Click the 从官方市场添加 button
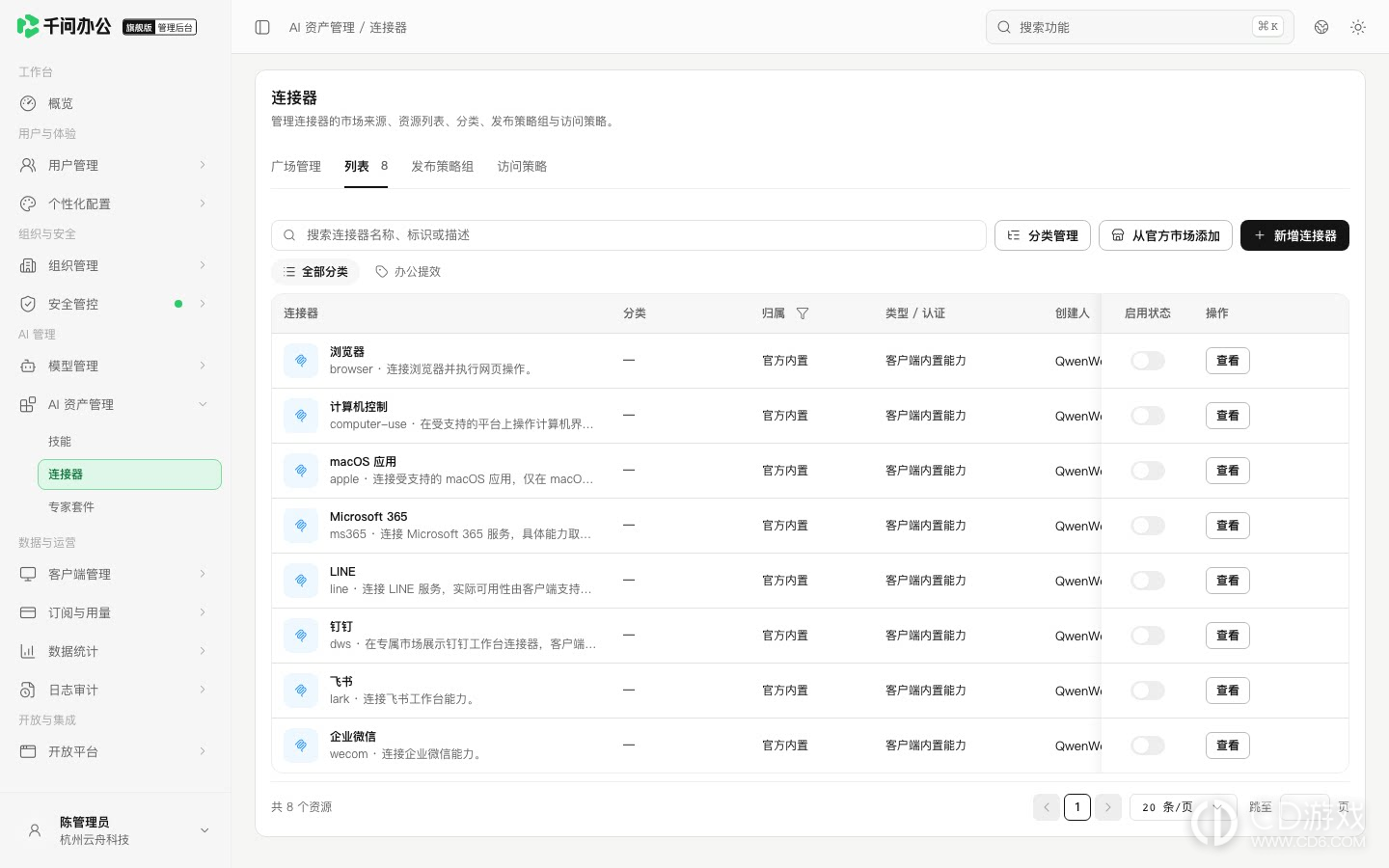Image resolution: width=1389 pixels, height=868 pixels. point(1165,235)
